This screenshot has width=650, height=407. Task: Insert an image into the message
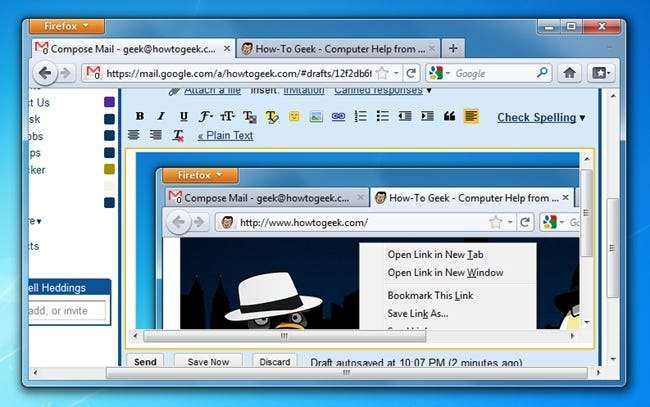point(316,117)
